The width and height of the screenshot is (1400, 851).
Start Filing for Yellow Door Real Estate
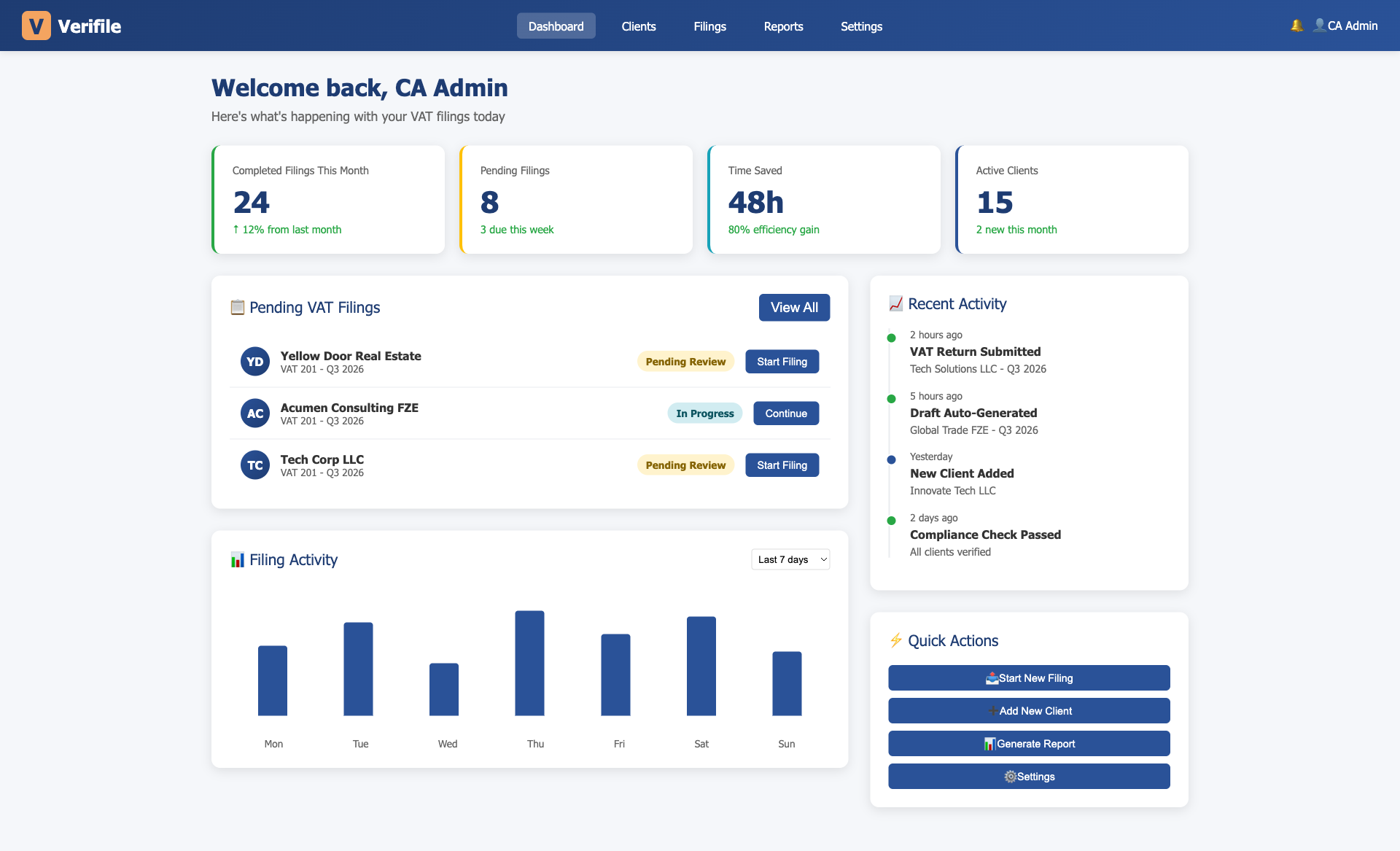tap(782, 362)
